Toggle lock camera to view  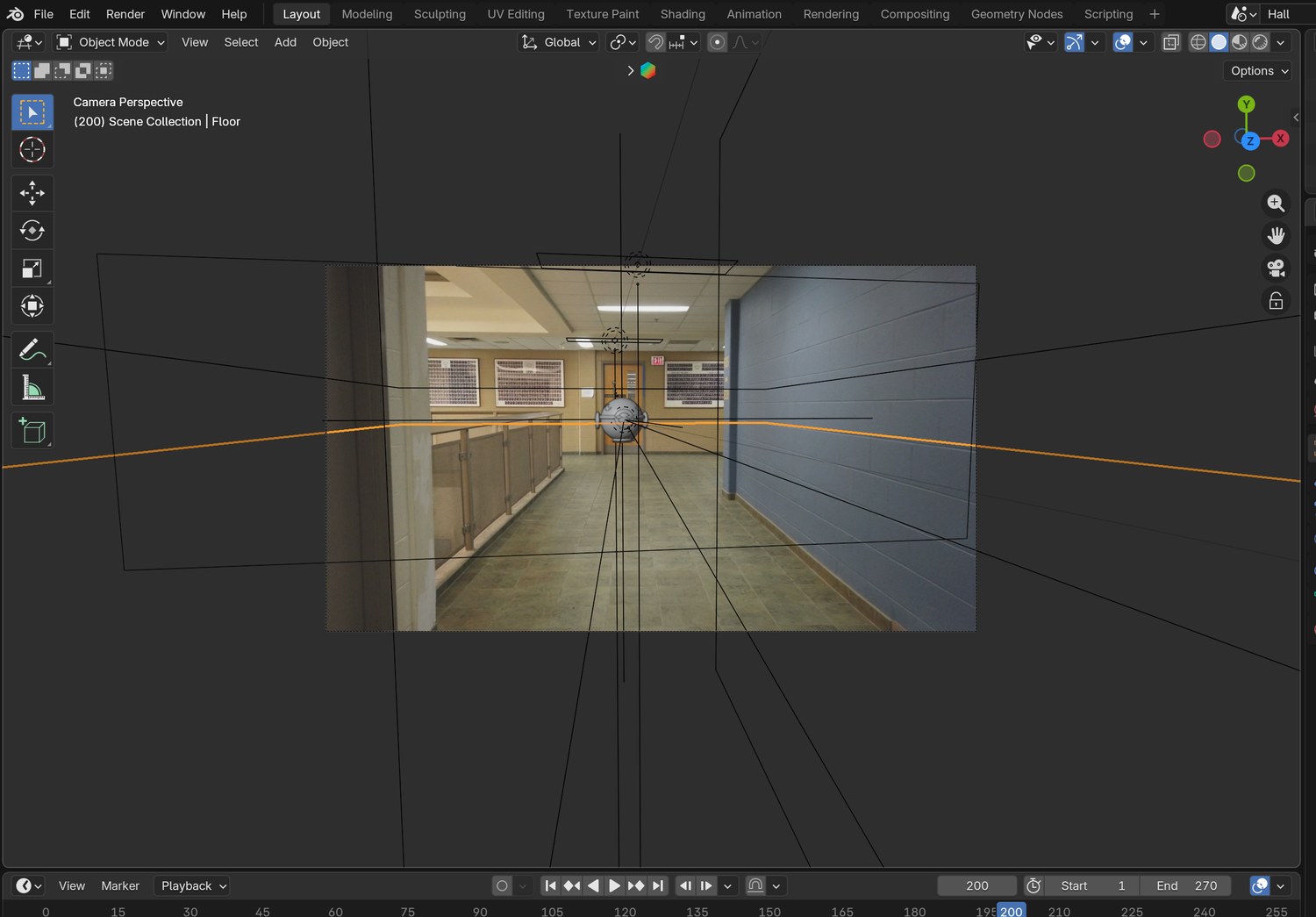1276,301
